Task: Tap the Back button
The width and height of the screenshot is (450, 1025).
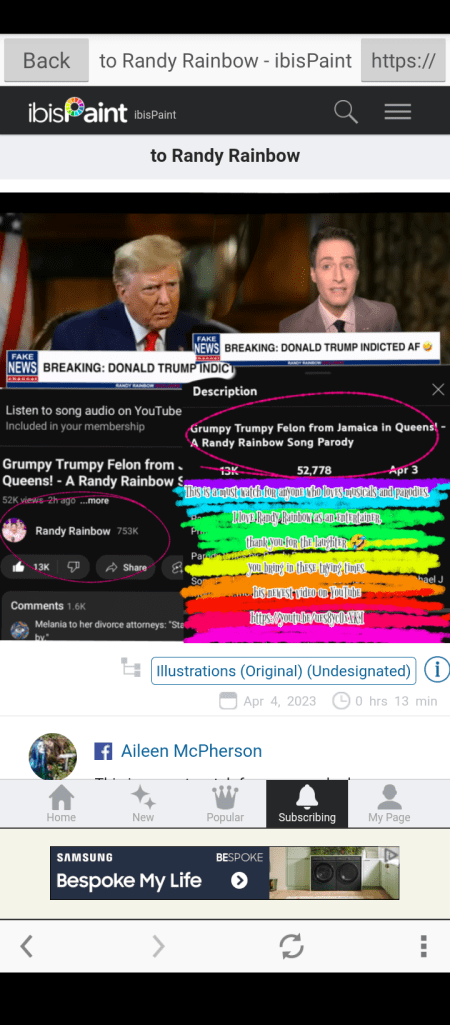Action: pyautogui.click(x=46, y=60)
